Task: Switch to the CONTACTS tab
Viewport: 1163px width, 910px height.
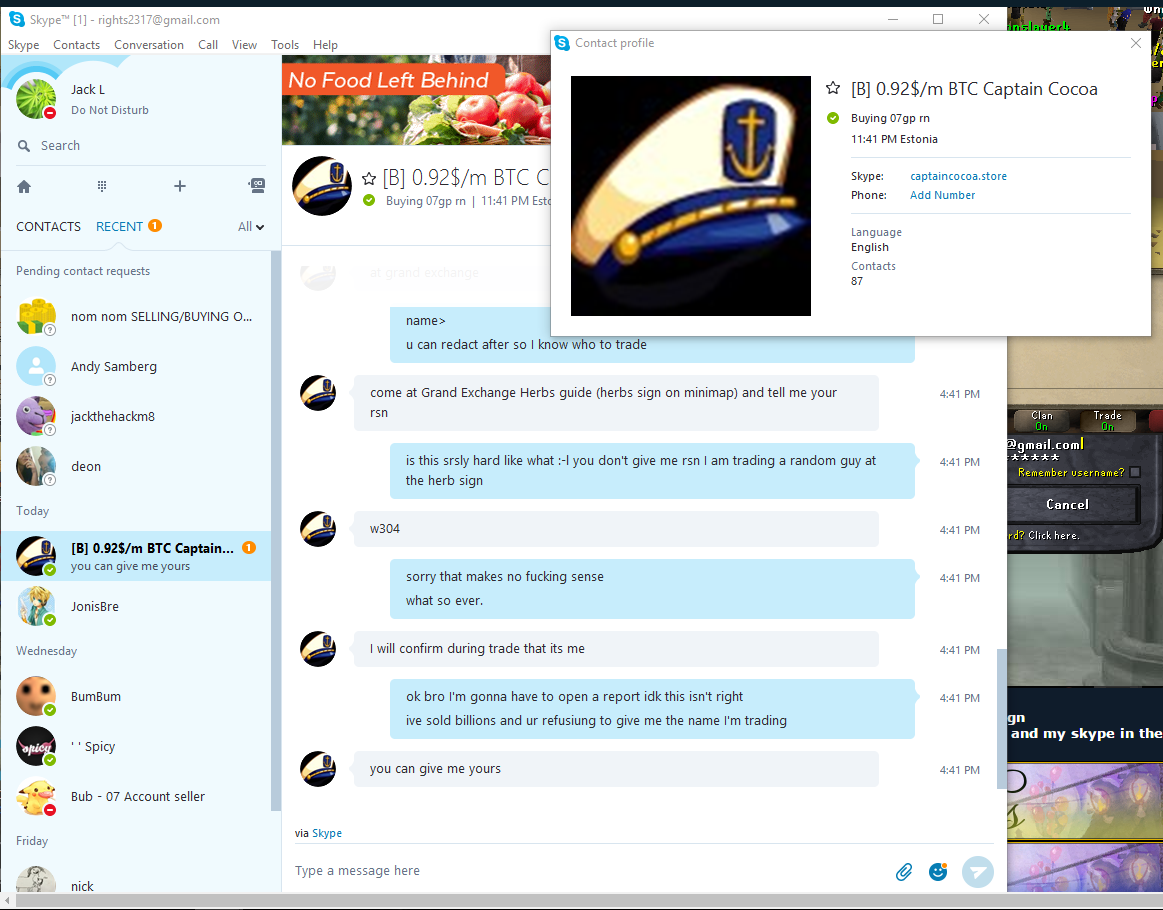Action: [x=48, y=226]
